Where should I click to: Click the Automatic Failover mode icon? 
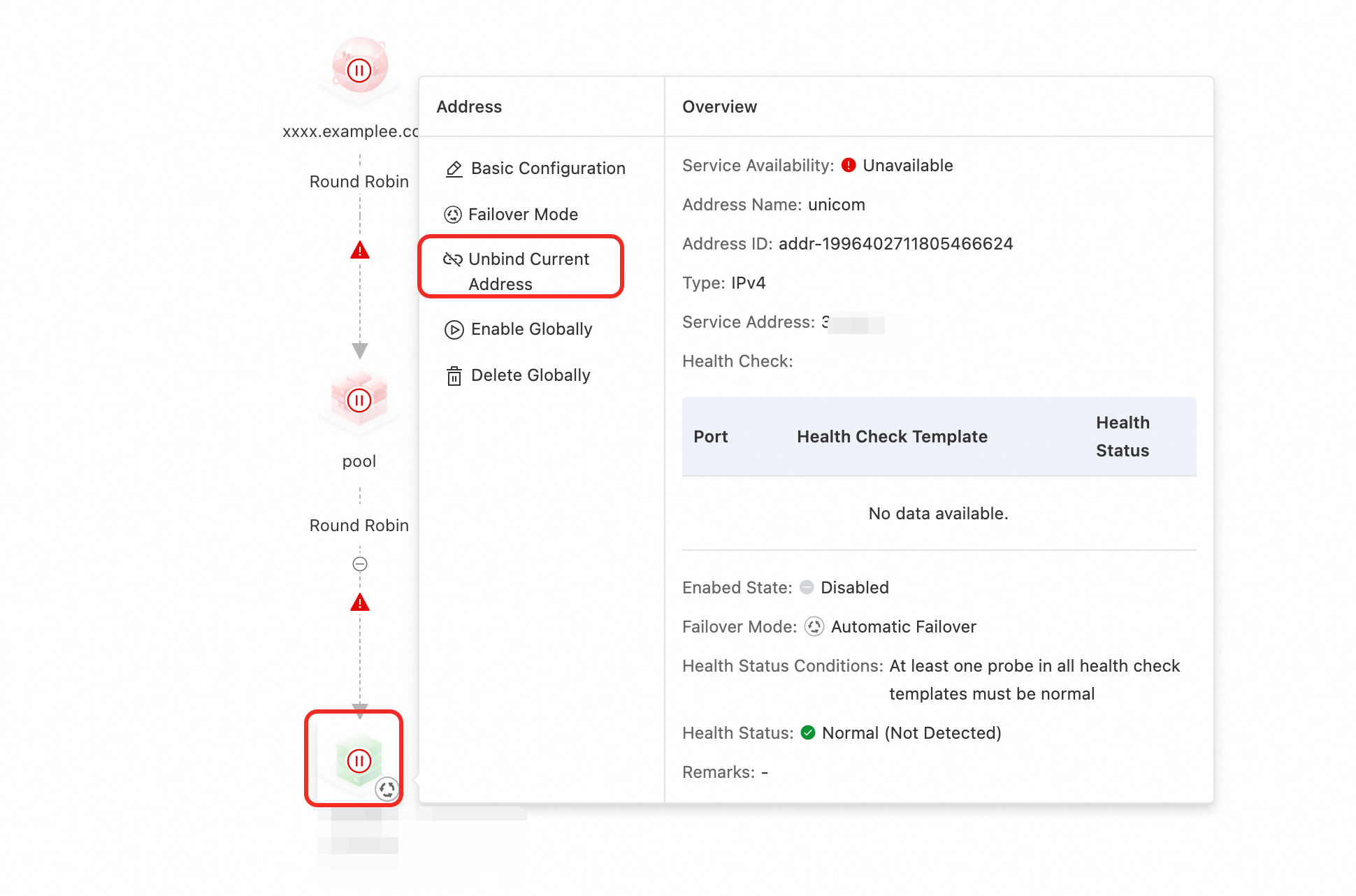814,627
